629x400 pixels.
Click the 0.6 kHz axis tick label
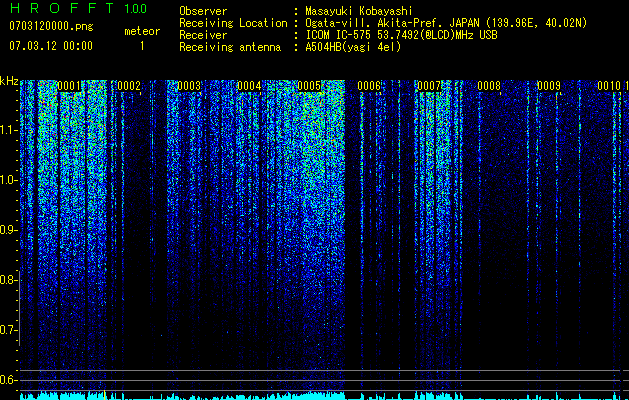(8, 380)
